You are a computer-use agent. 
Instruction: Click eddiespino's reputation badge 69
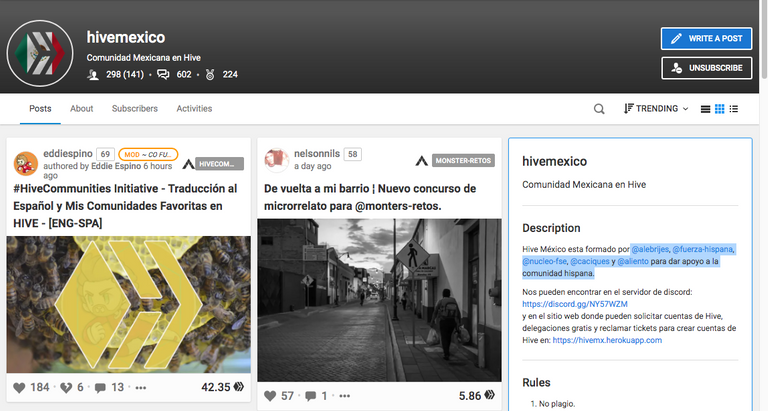[x=105, y=154]
